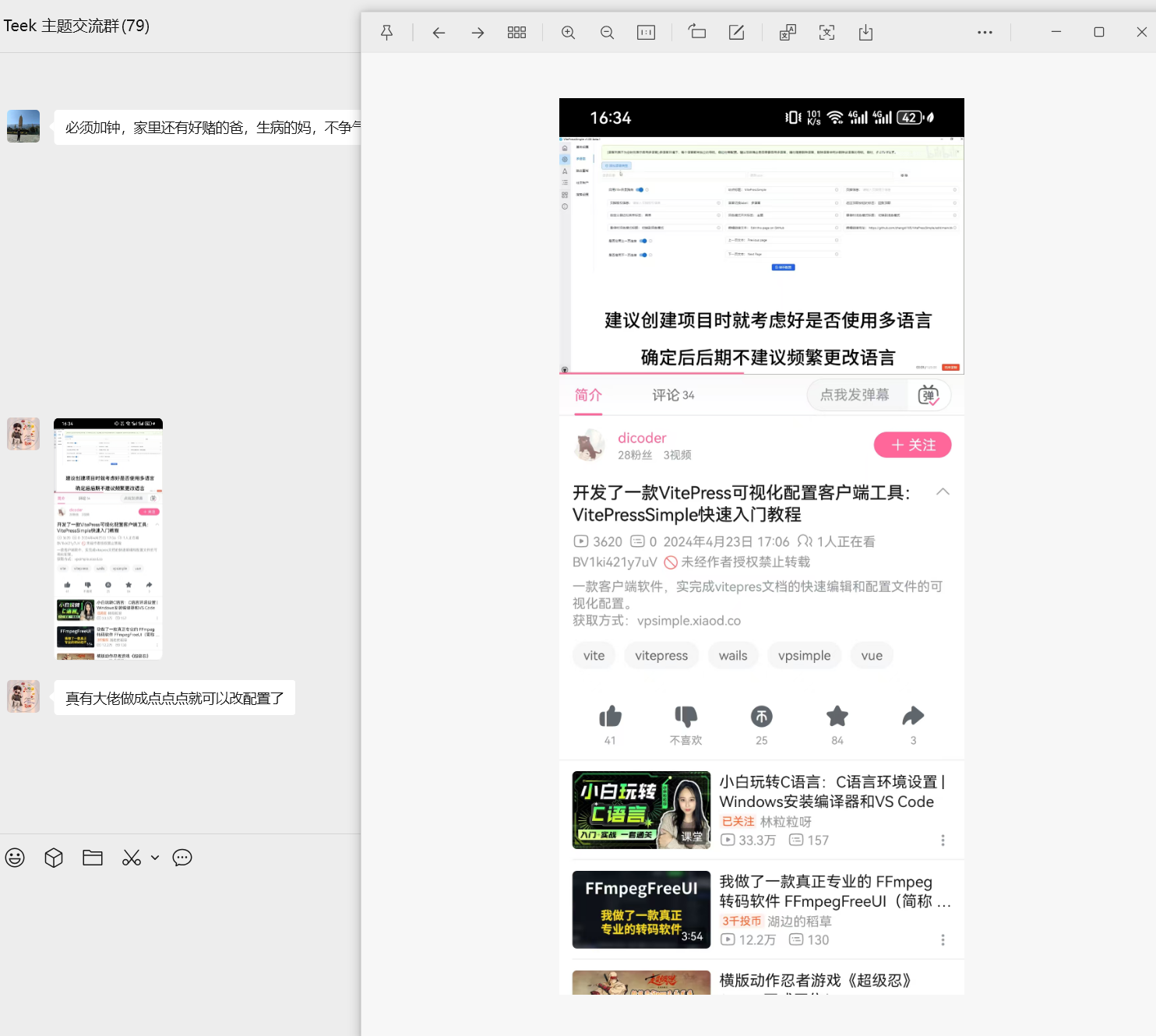
Task: Share video with arrow icon showing 3
Action: [x=913, y=716]
